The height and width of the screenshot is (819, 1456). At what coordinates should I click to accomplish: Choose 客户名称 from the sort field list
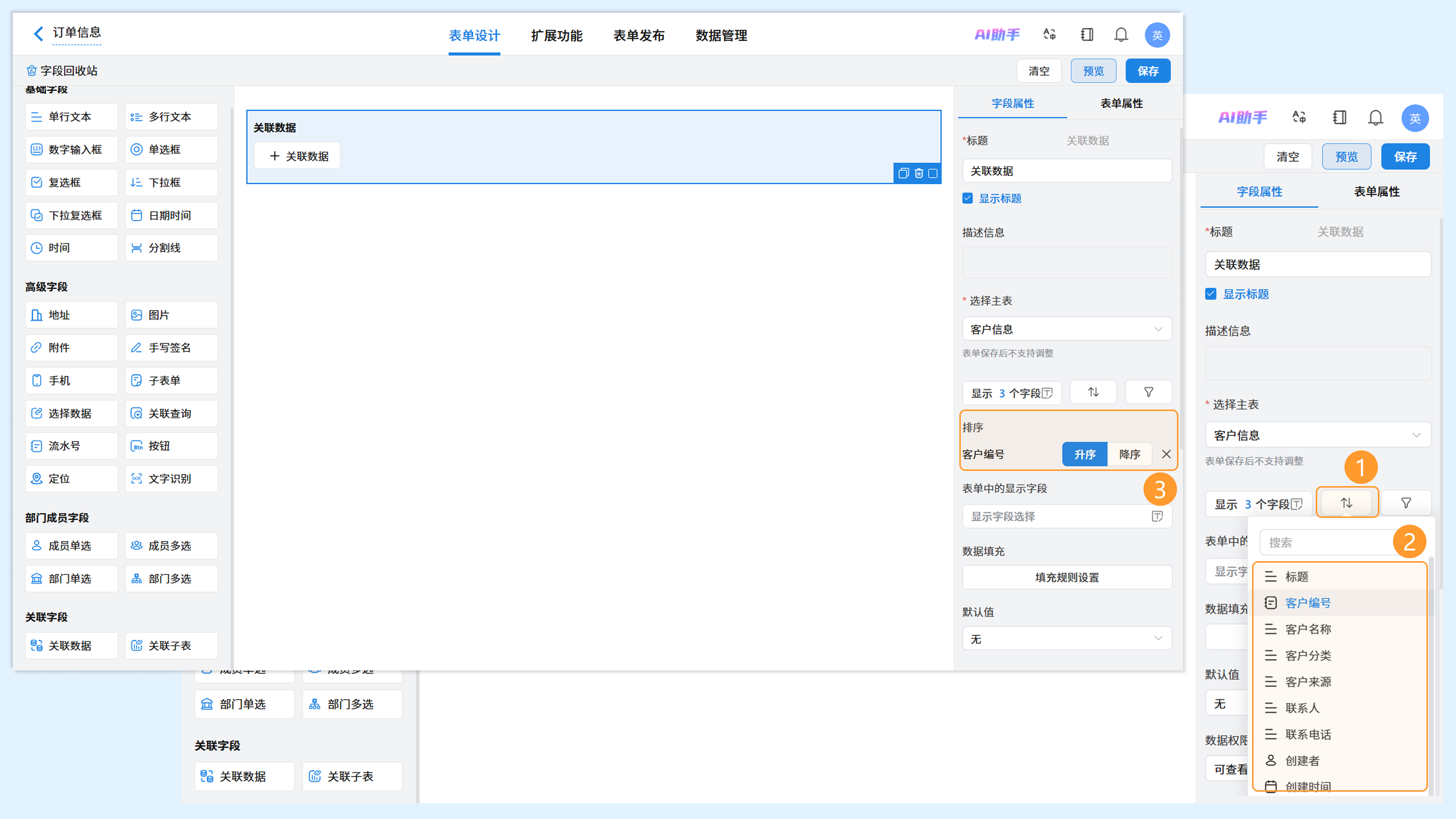pyautogui.click(x=1308, y=629)
